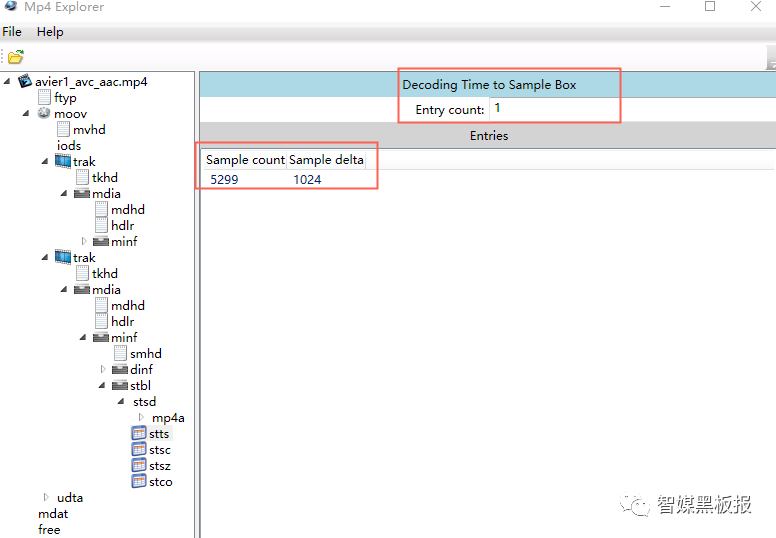Collapse the stsd node

click(x=121, y=401)
